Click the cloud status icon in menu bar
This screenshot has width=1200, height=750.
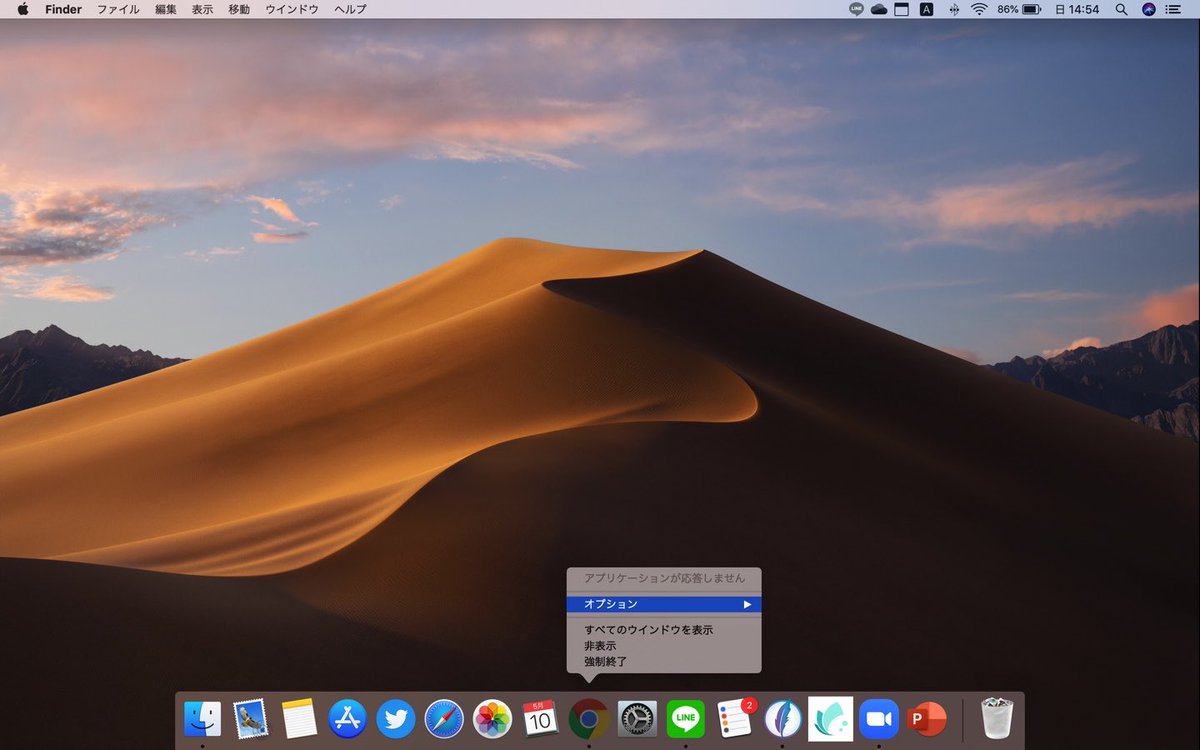[879, 9]
